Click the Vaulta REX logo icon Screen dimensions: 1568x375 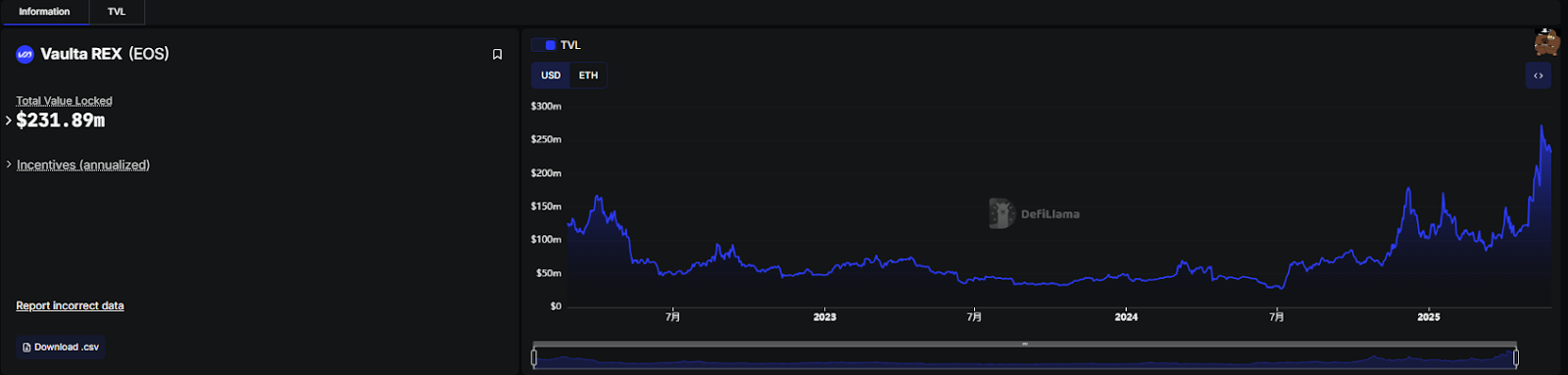point(25,55)
